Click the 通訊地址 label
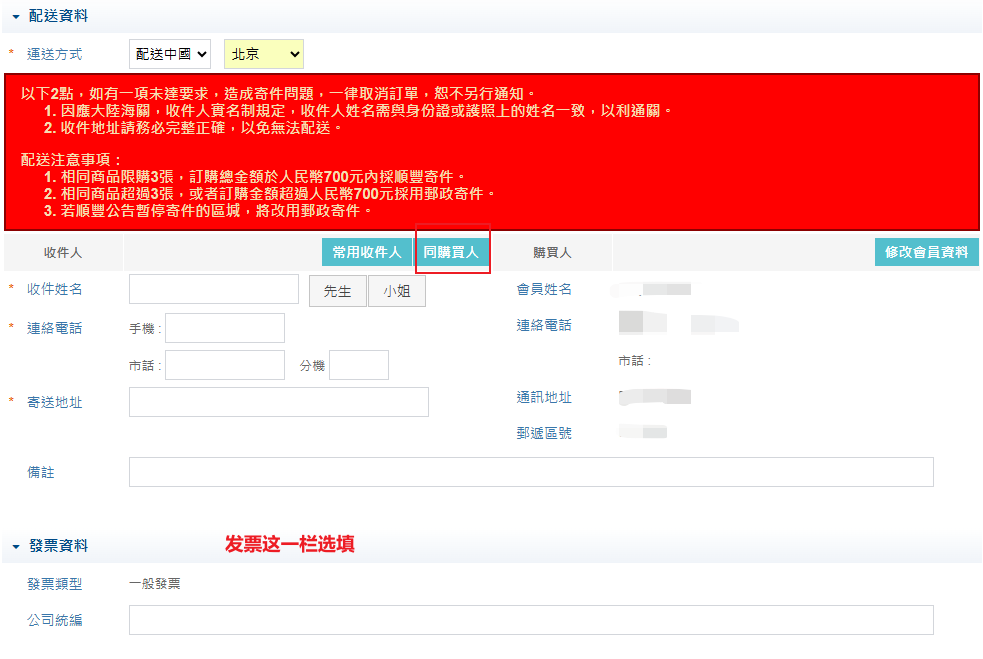 (544, 398)
